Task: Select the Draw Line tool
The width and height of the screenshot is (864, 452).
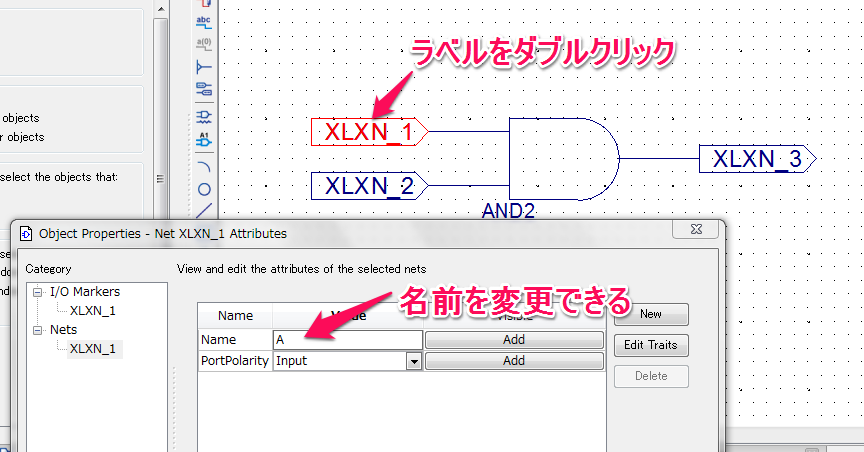Action: [204, 210]
